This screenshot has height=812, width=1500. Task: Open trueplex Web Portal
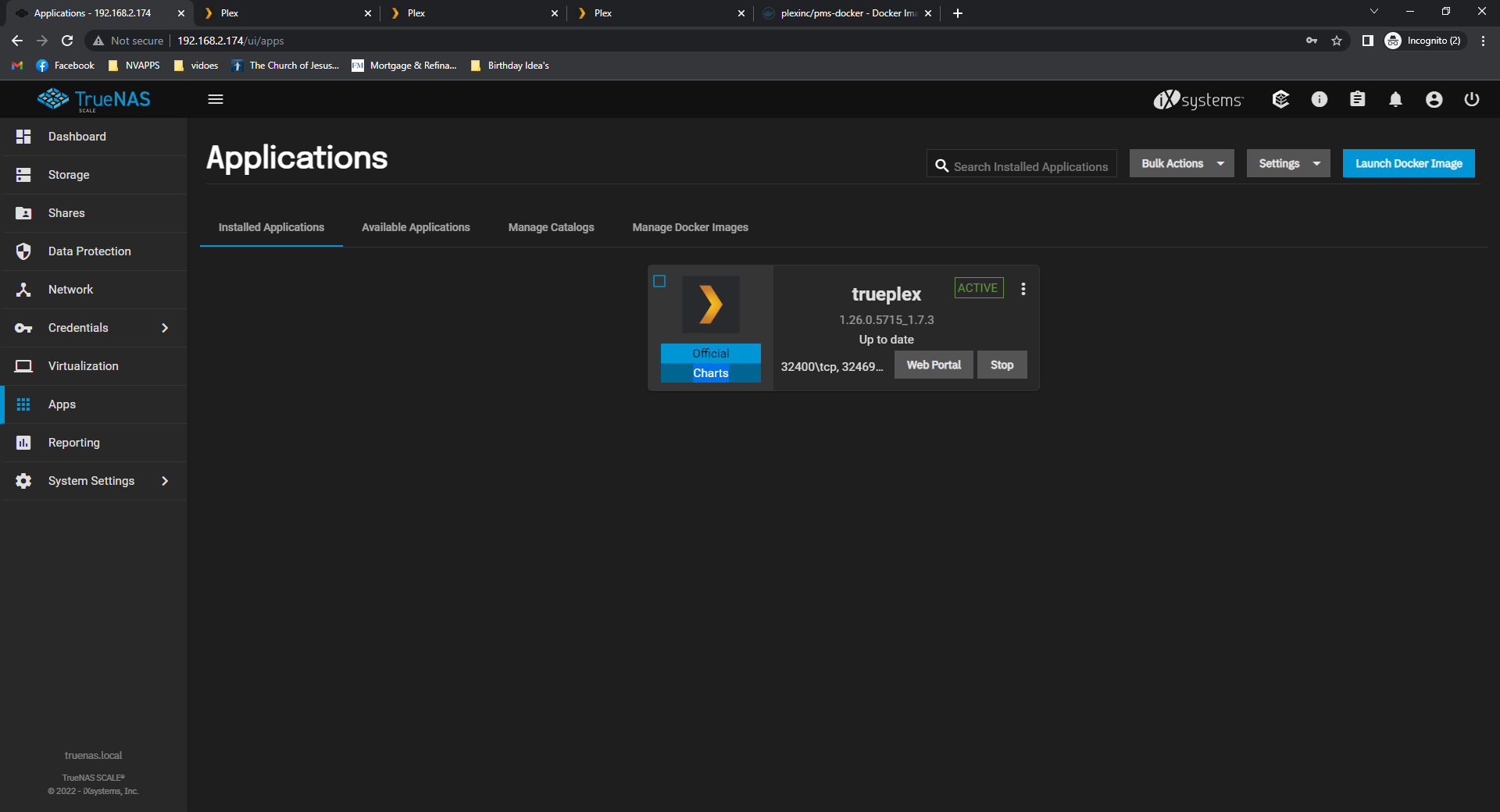click(x=934, y=365)
